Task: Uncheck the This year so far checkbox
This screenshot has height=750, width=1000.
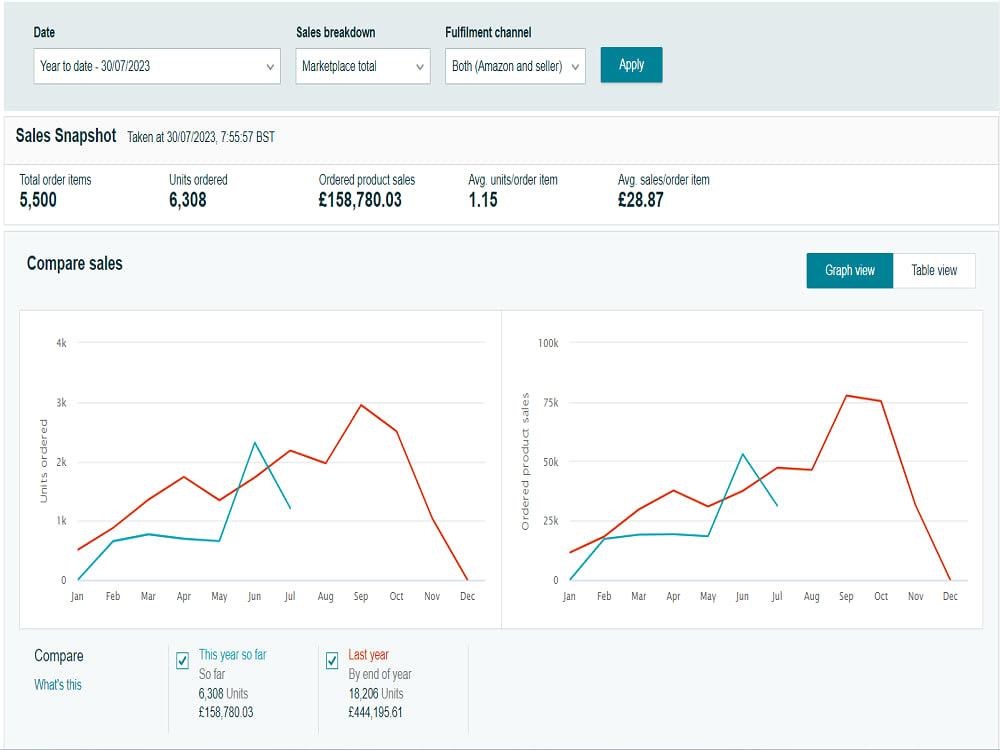Action: click(x=182, y=661)
